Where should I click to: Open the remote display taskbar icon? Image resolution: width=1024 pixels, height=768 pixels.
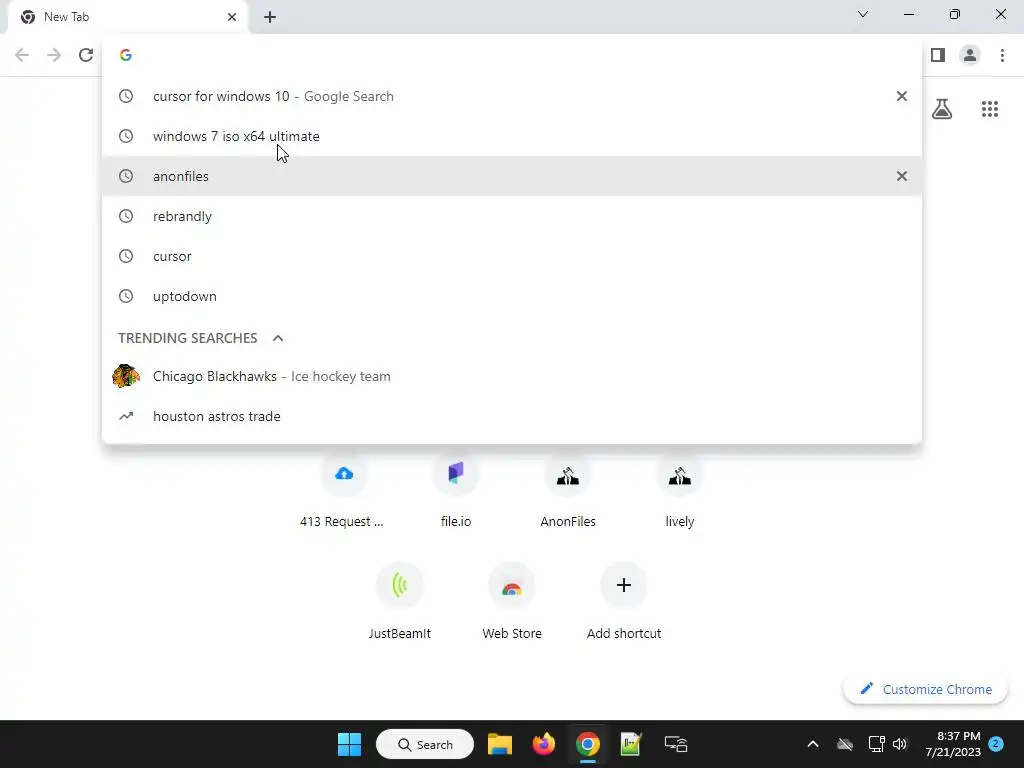[x=675, y=744]
